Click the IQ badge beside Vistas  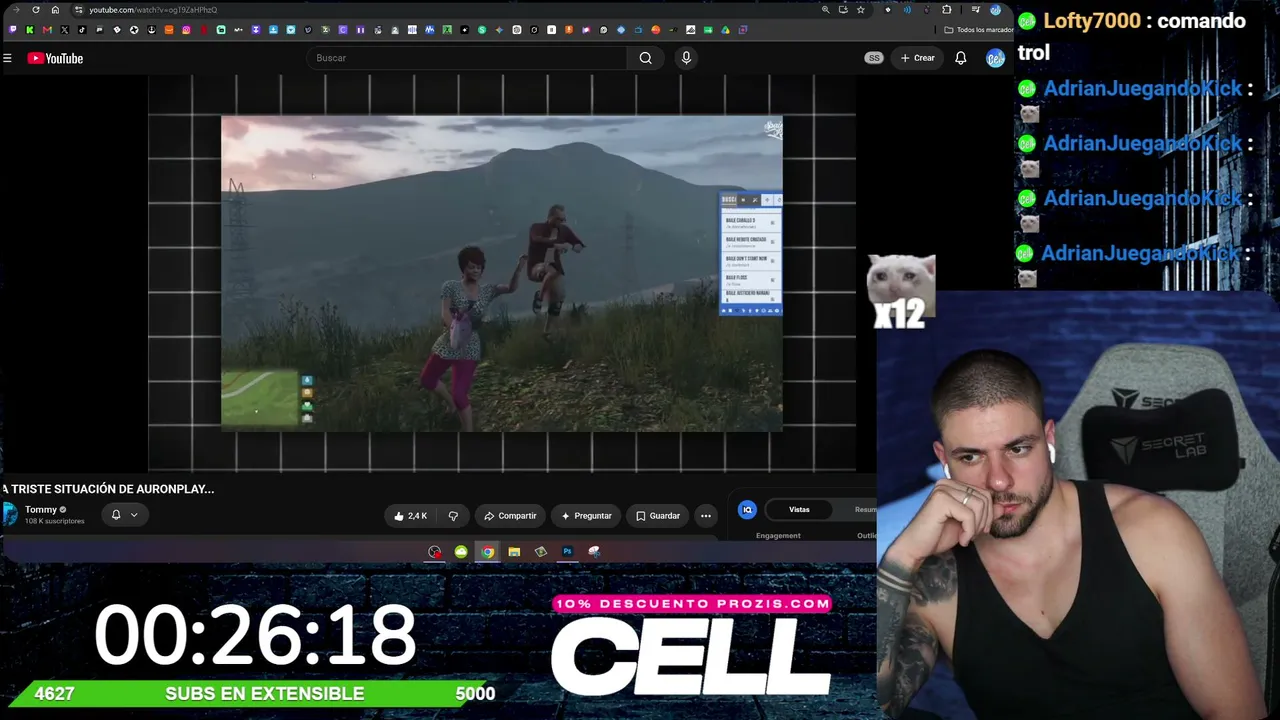coord(747,510)
